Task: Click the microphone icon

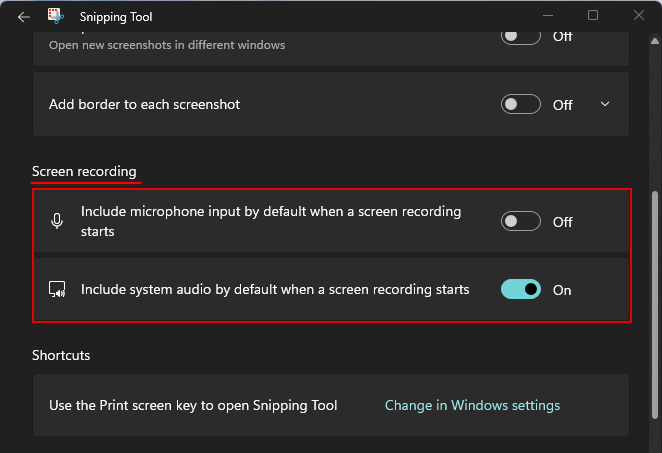Action: (57, 221)
